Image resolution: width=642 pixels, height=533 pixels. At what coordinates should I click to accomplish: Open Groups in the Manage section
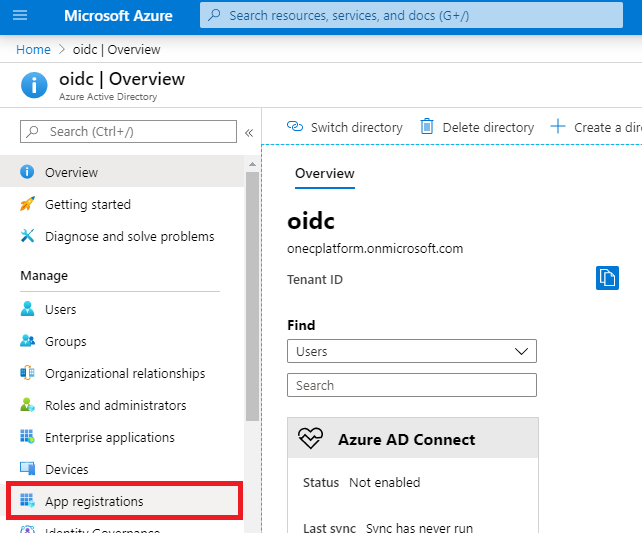tap(65, 341)
